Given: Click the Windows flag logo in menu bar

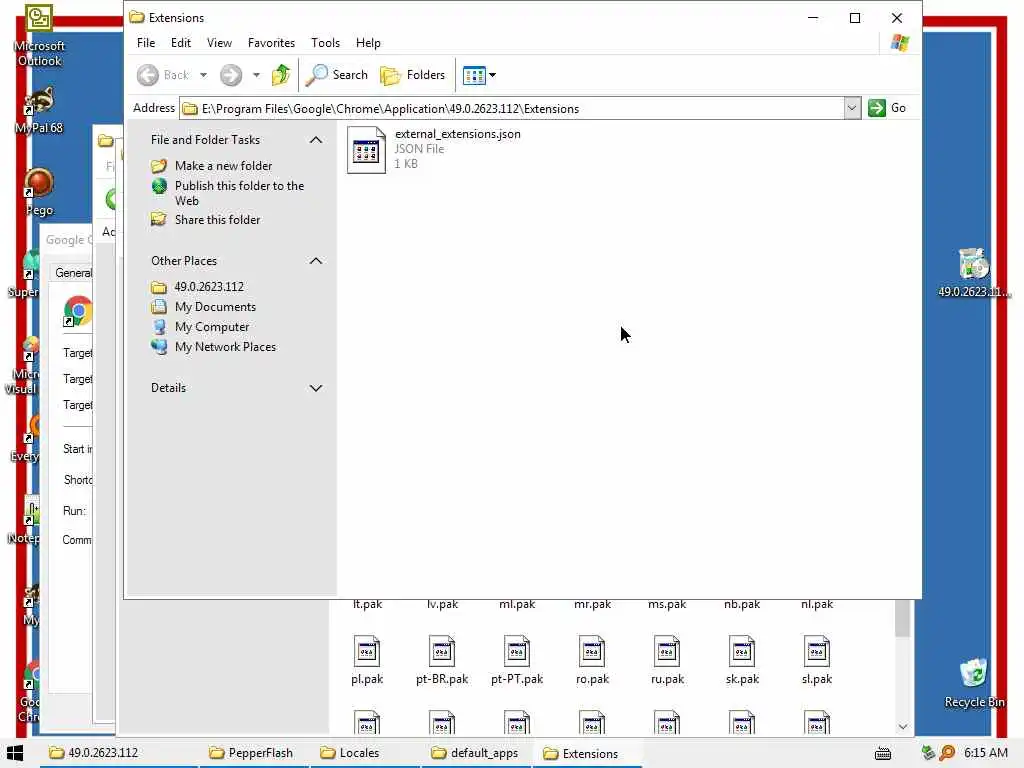Looking at the screenshot, I should pos(899,43).
